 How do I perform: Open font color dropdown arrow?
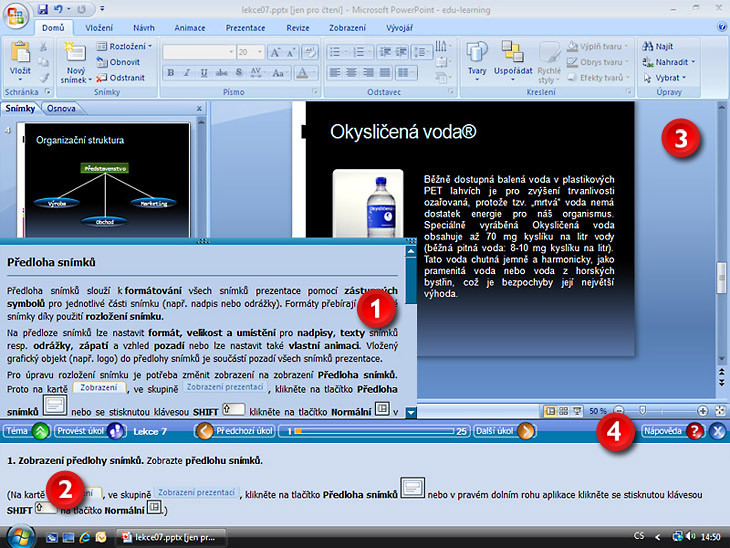coord(314,73)
